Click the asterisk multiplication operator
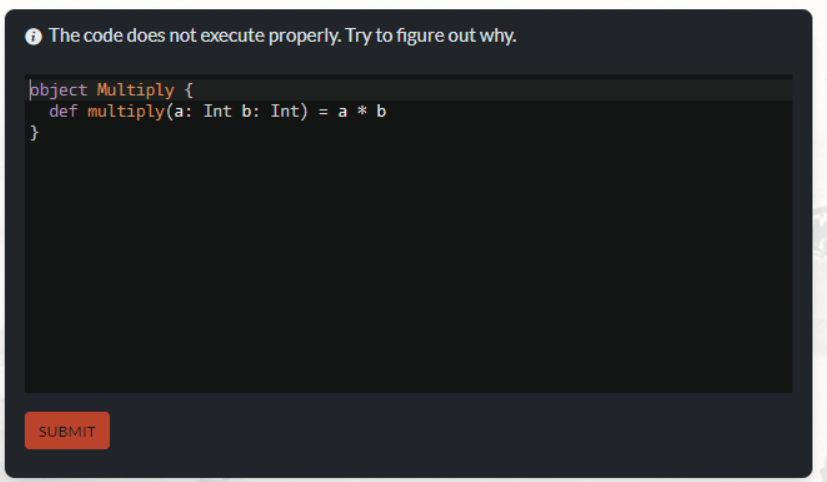The image size is (827, 482). coord(361,111)
